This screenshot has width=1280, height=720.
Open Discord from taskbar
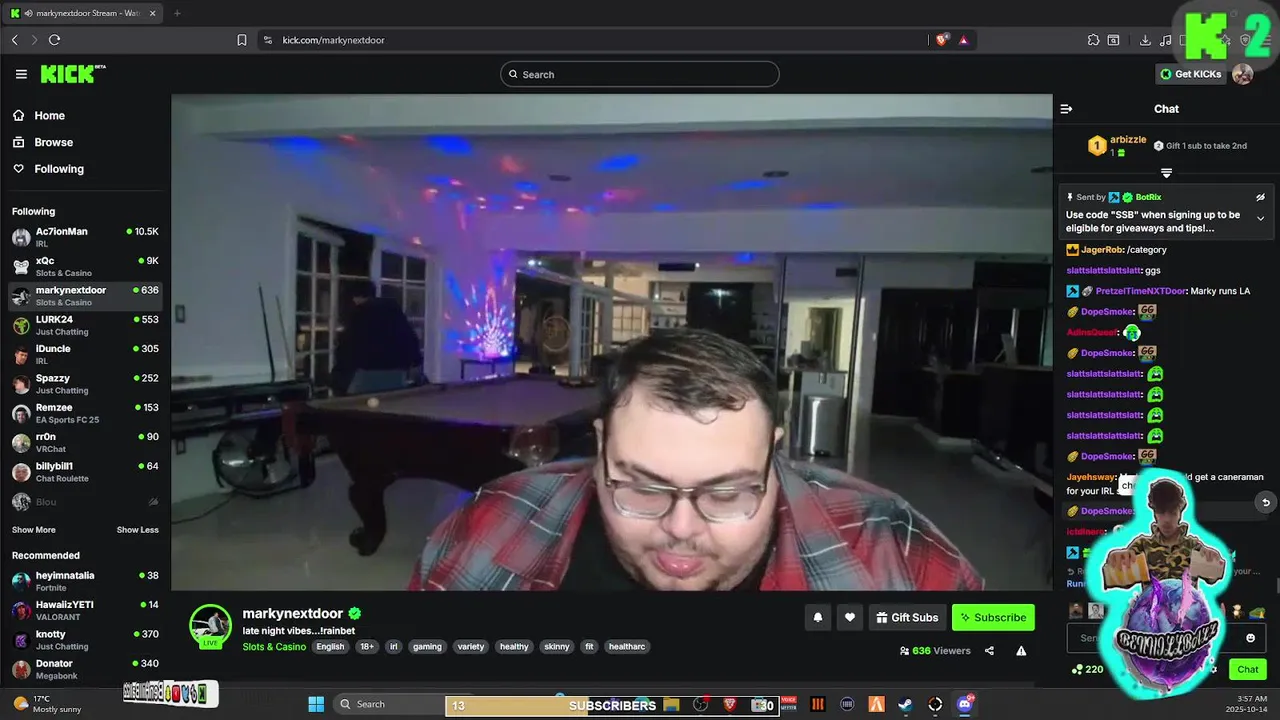pyautogui.click(x=965, y=704)
